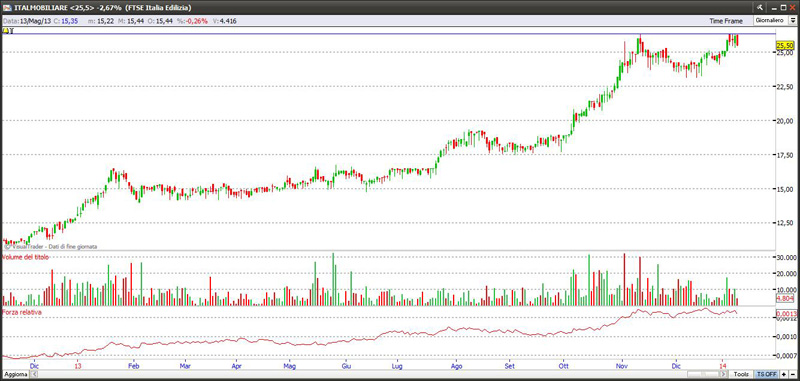Click the Mar label on time axis
800x381 pixels.
tap(186, 366)
